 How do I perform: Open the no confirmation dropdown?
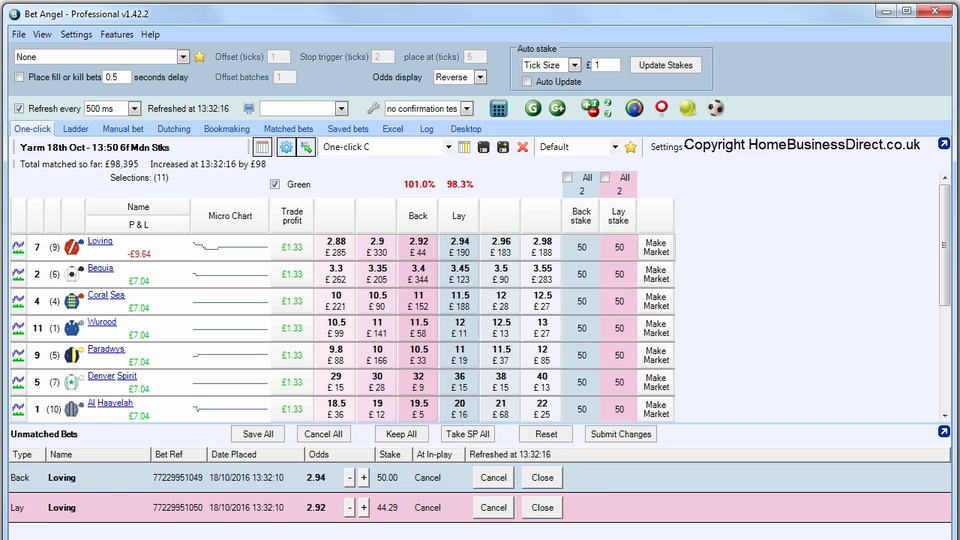tap(467, 108)
